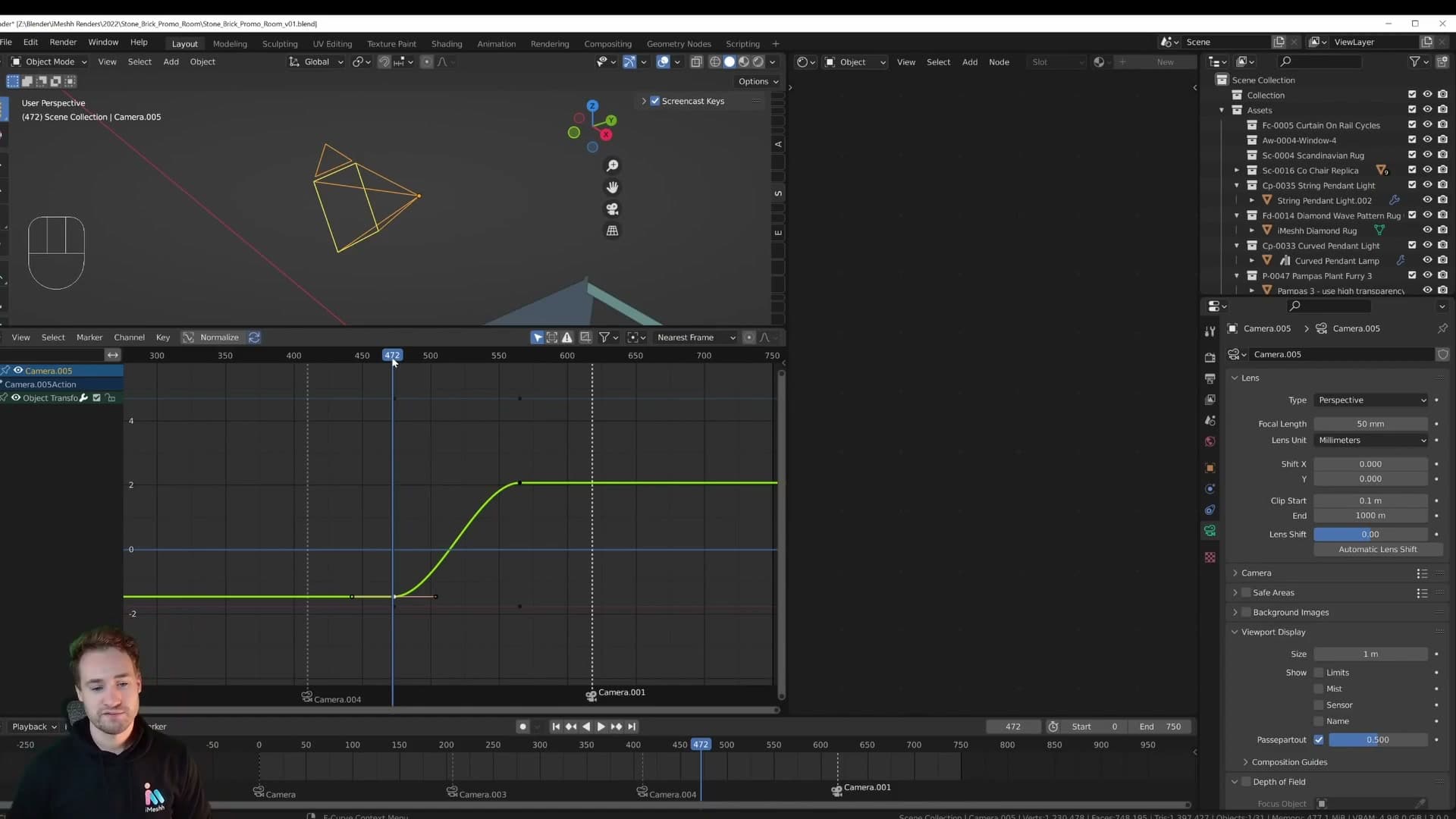
Task: Click the Automatic Lens Shift button
Action: pyautogui.click(x=1377, y=549)
